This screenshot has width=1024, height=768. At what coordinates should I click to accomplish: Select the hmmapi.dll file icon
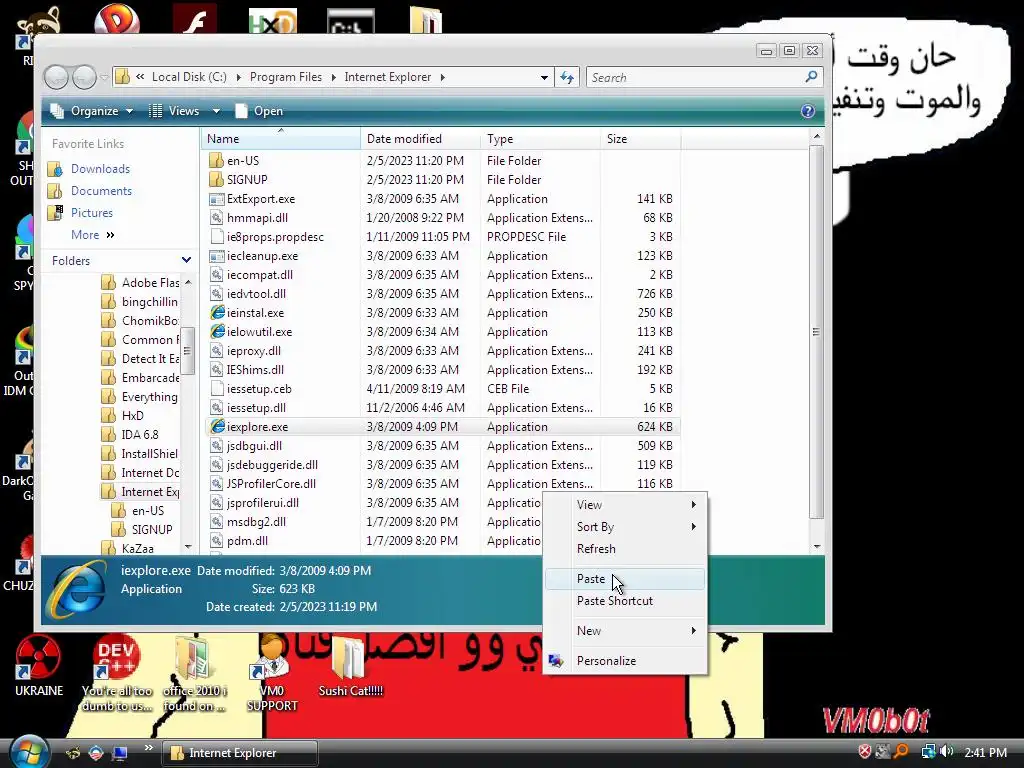217,217
